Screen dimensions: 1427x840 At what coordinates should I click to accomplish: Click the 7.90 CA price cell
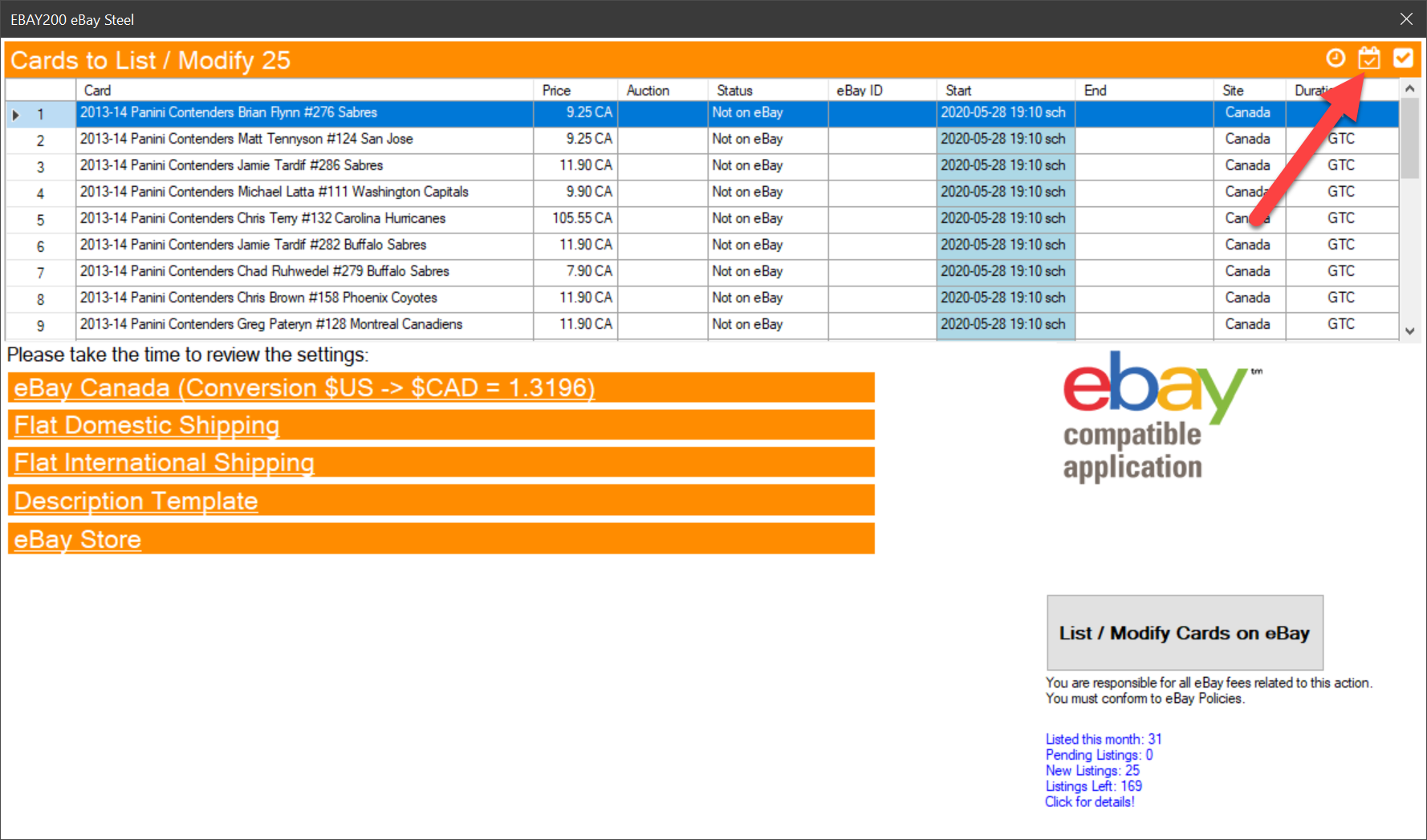click(x=575, y=272)
